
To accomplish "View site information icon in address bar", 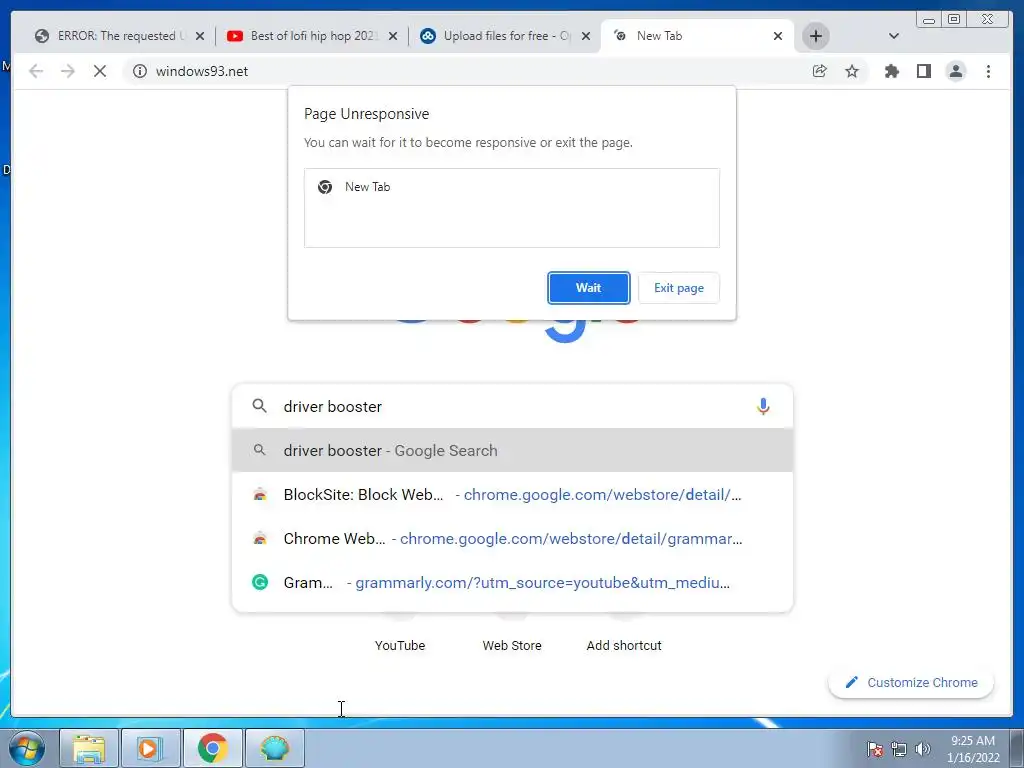I will click(x=140, y=71).
